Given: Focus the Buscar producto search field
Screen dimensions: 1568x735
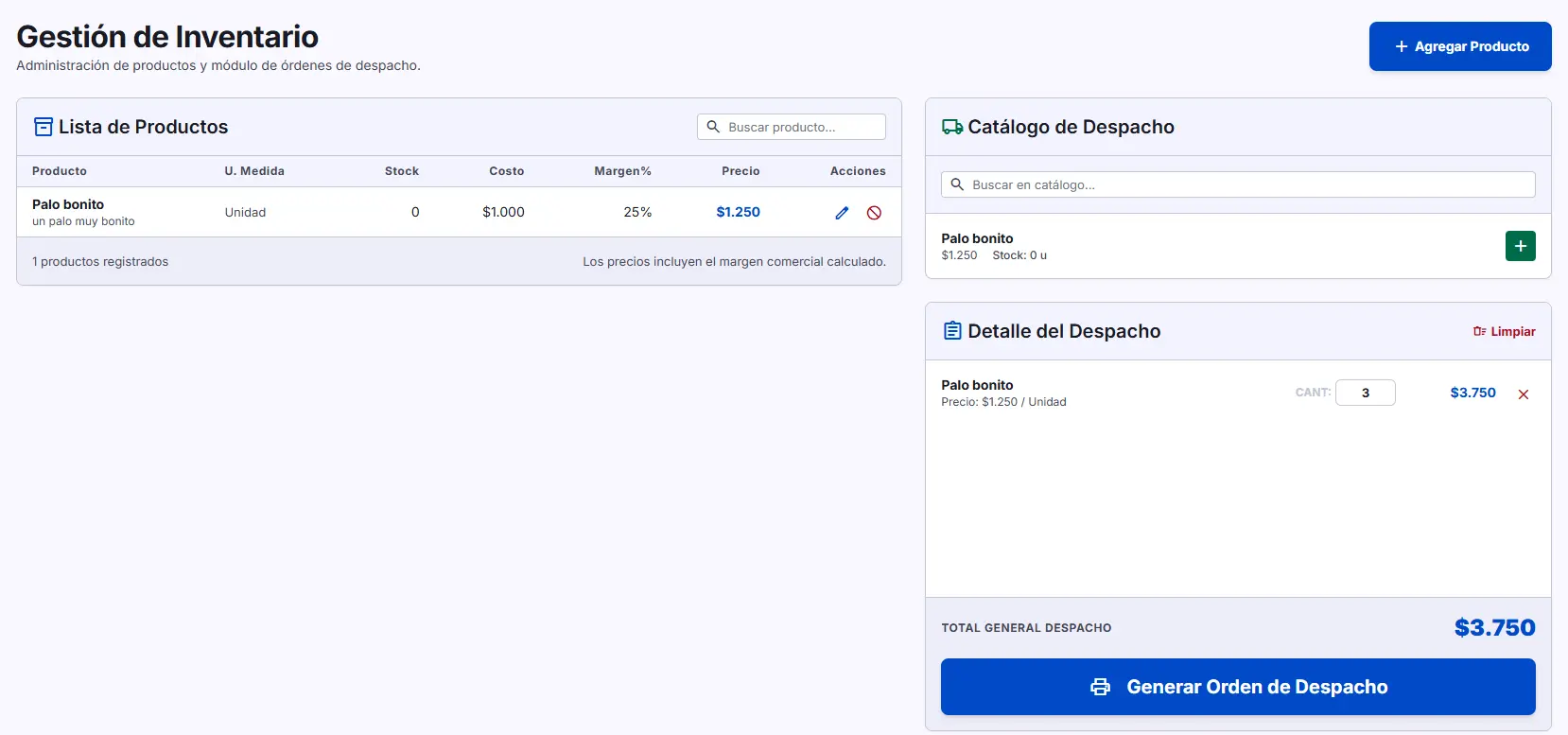Looking at the screenshot, I should click(792, 127).
